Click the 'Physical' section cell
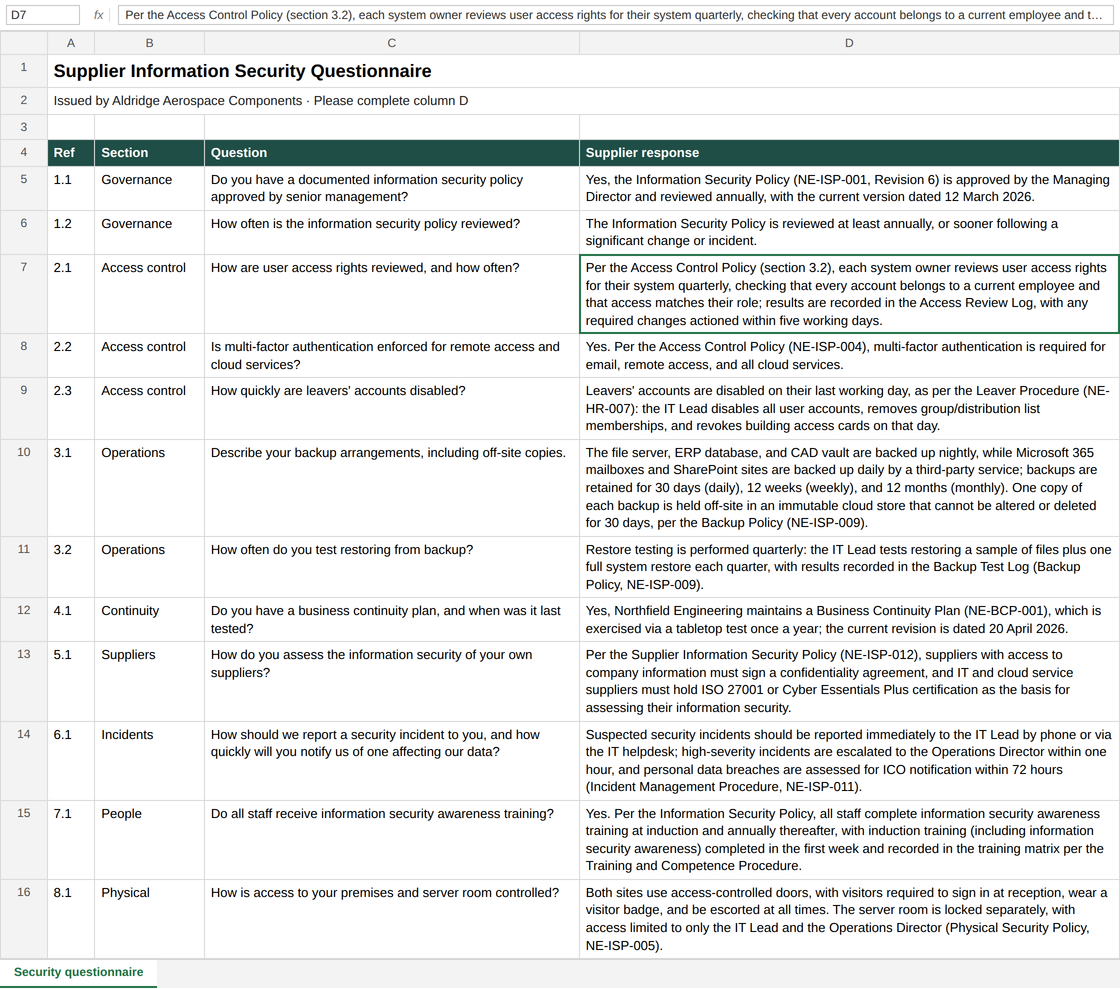 [x=149, y=919]
